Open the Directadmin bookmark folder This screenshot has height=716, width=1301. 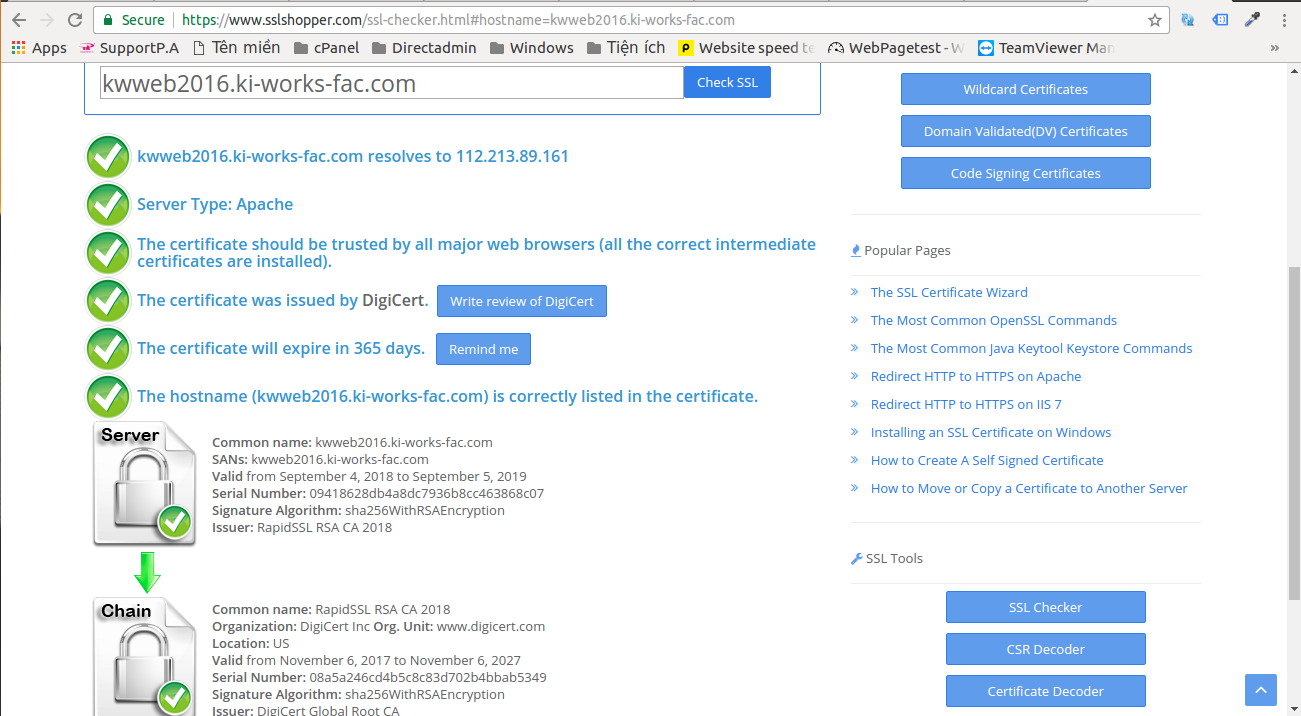tap(424, 48)
